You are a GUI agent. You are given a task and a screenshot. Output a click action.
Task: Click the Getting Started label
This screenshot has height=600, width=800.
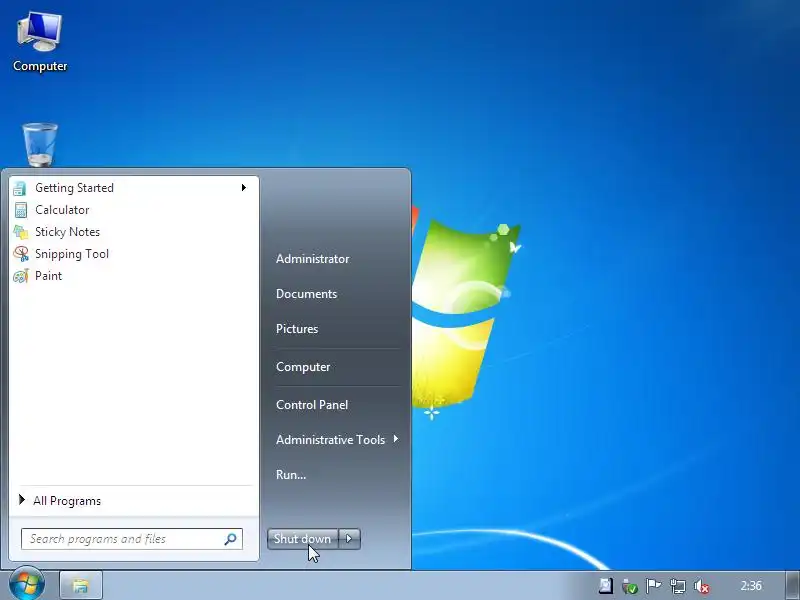tap(74, 188)
